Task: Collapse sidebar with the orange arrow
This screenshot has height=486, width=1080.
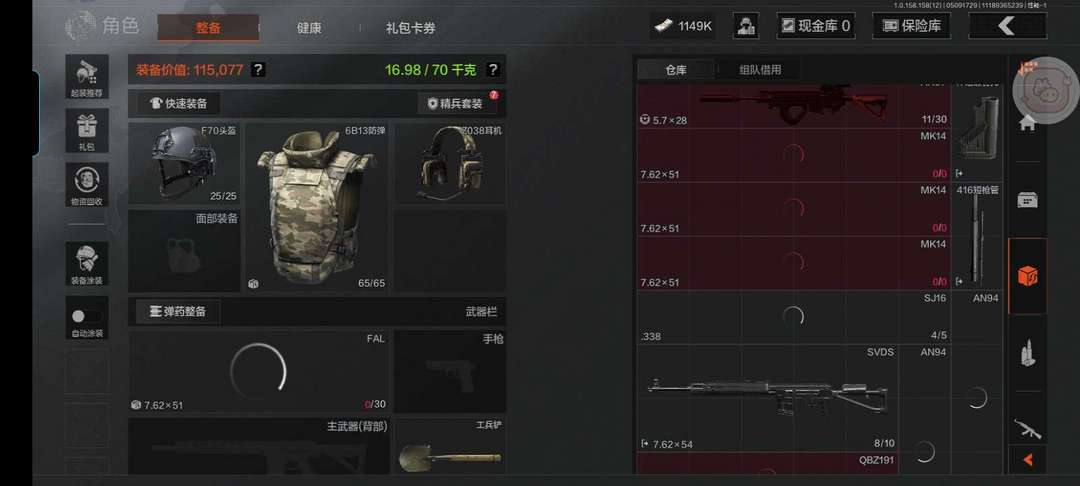Action: pos(1028,459)
